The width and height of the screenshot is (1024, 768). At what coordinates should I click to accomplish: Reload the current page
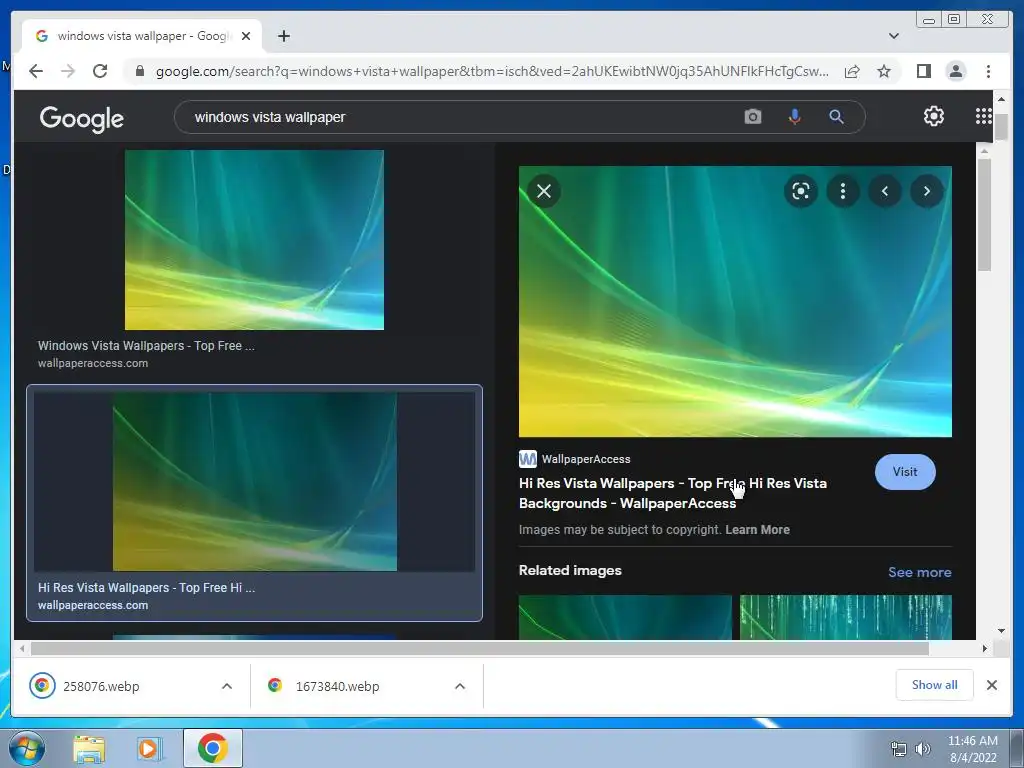click(100, 71)
